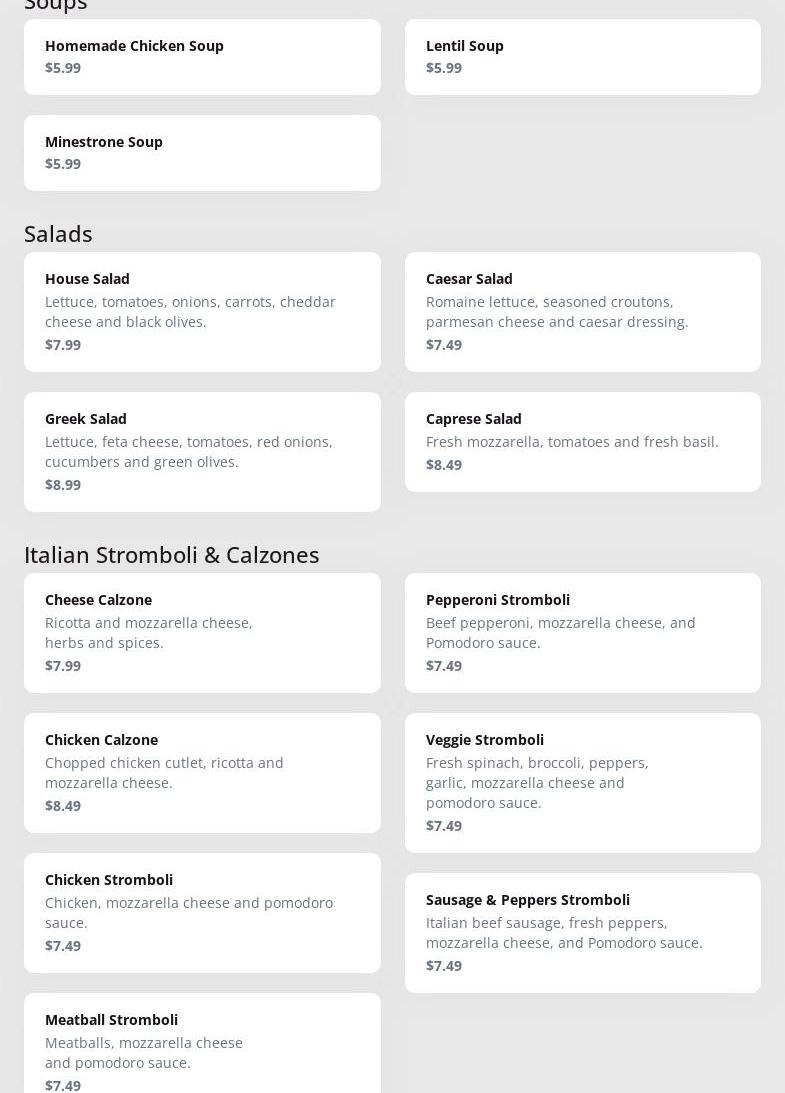Image resolution: width=785 pixels, height=1093 pixels.
Task: Open the Lentil Soup menu card
Action: [x=582, y=57]
